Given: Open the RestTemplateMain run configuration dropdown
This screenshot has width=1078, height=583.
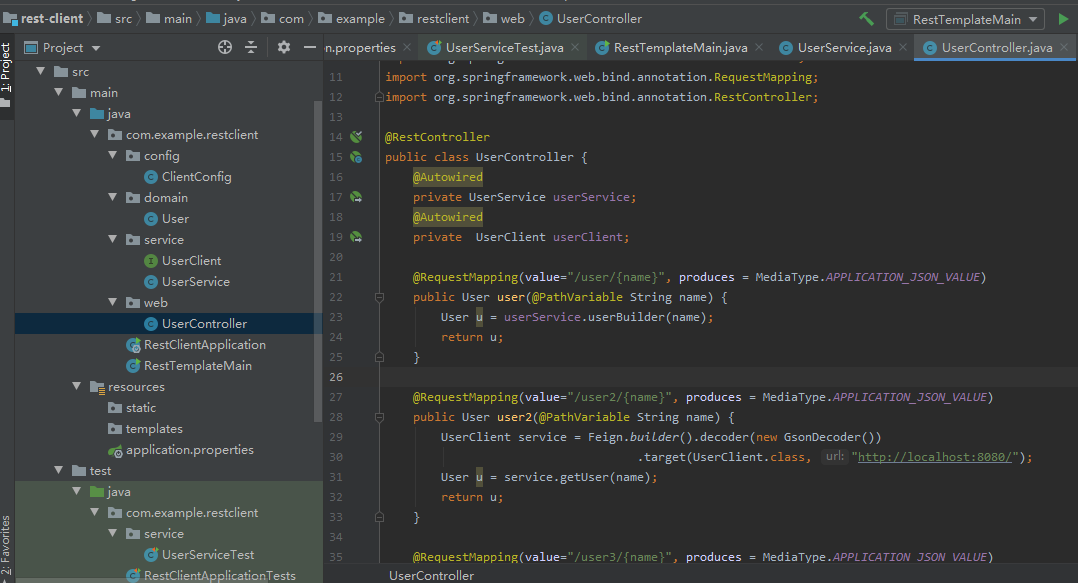Looking at the screenshot, I should click(x=1035, y=18).
